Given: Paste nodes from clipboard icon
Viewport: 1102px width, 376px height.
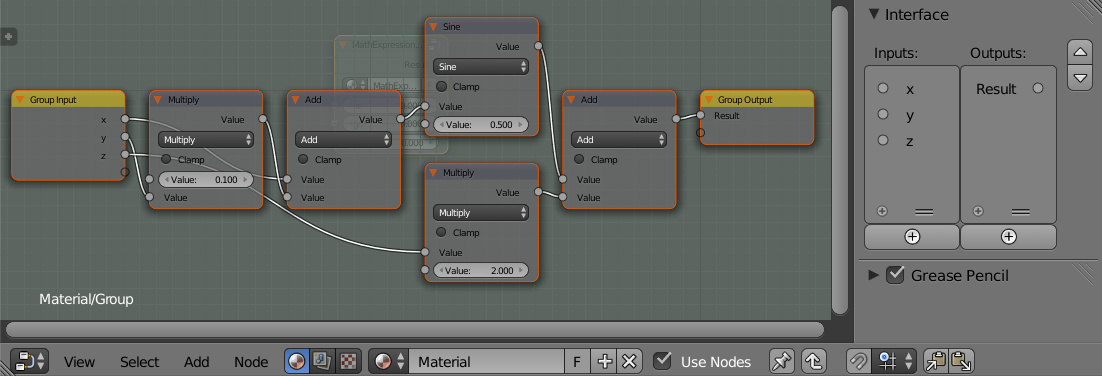Looking at the screenshot, I should click(961, 362).
